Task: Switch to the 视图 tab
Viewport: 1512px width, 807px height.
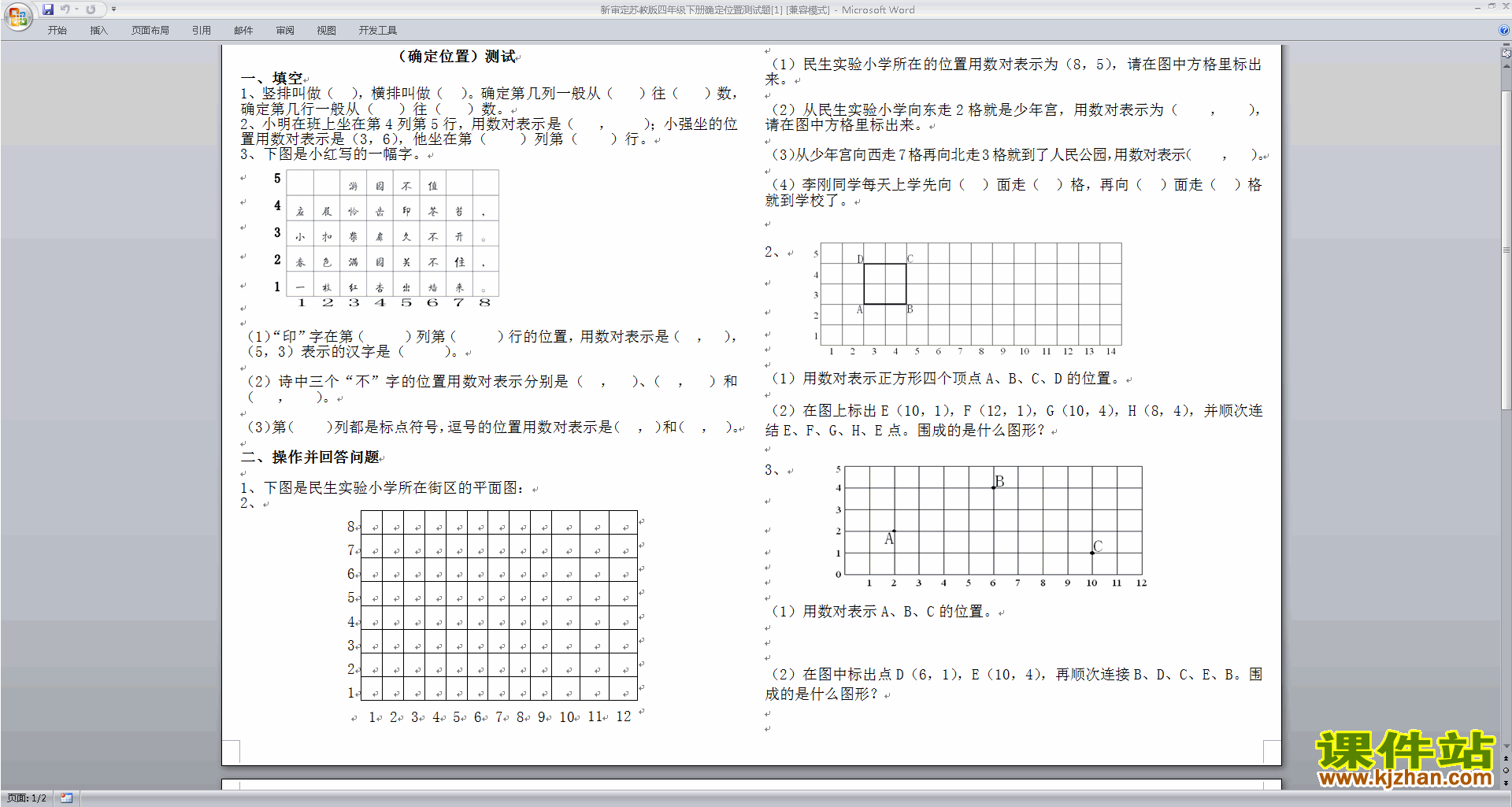Action: (327, 31)
